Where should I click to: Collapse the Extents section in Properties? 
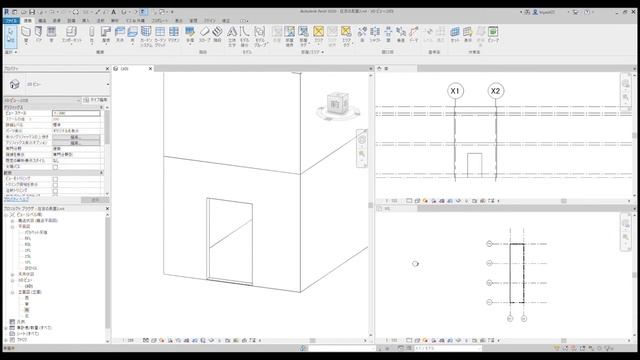pyautogui.click(x=102, y=173)
